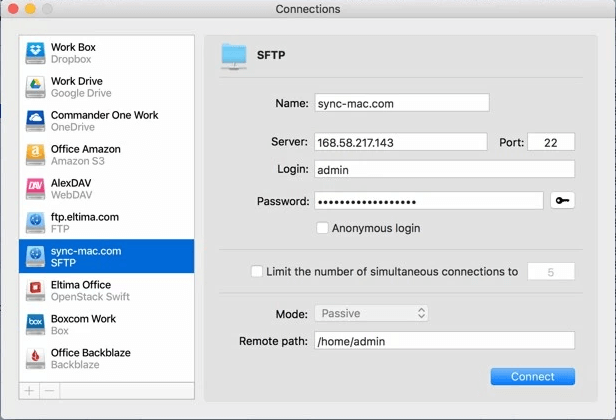Click the Connect button
The height and width of the screenshot is (420, 616).
[533, 376]
